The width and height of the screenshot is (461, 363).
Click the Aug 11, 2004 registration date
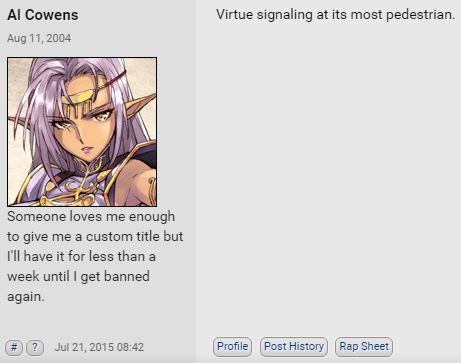39,38
